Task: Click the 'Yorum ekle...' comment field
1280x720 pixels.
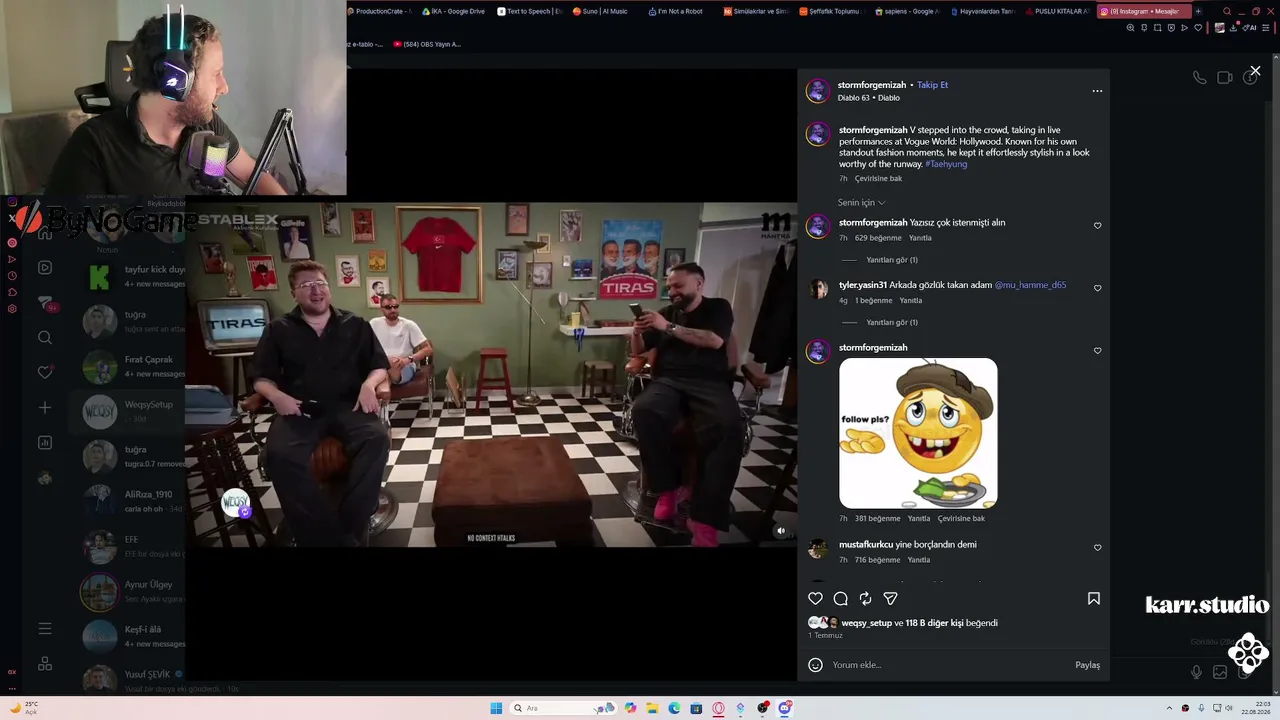Action: pyautogui.click(x=950, y=665)
